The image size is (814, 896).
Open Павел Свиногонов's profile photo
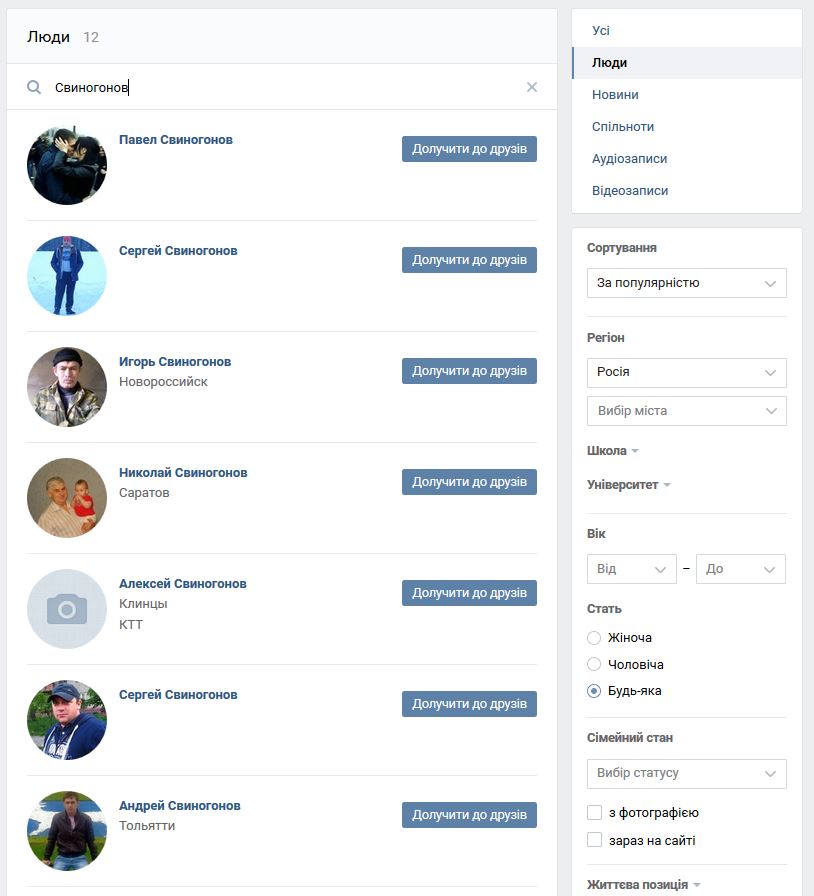coord(67,165)
